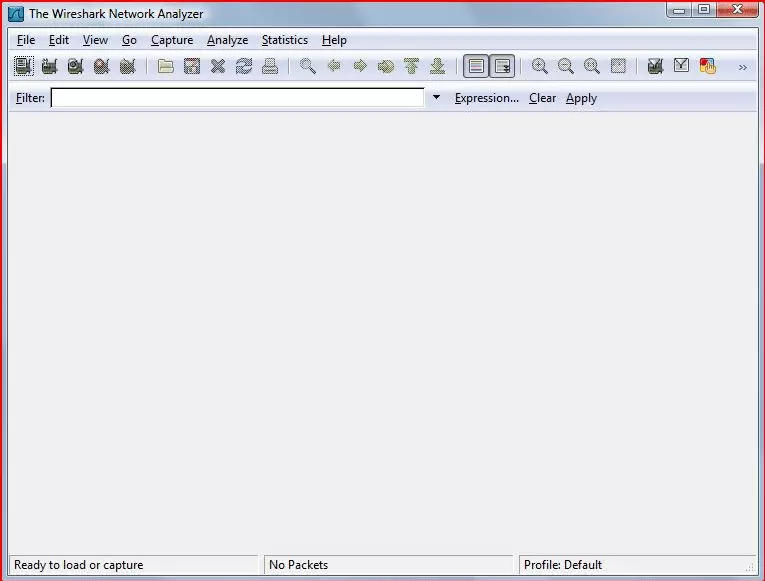Click the 'Profile: Default' status entry
765x581 pixels.
click(563, 565)
